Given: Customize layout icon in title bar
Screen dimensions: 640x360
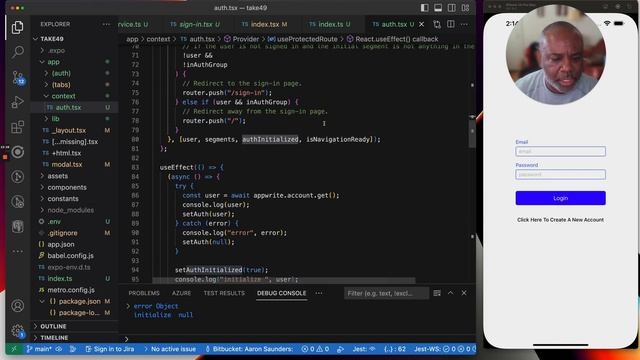Looking at the screenshot, I should click(x=465, y=8).
